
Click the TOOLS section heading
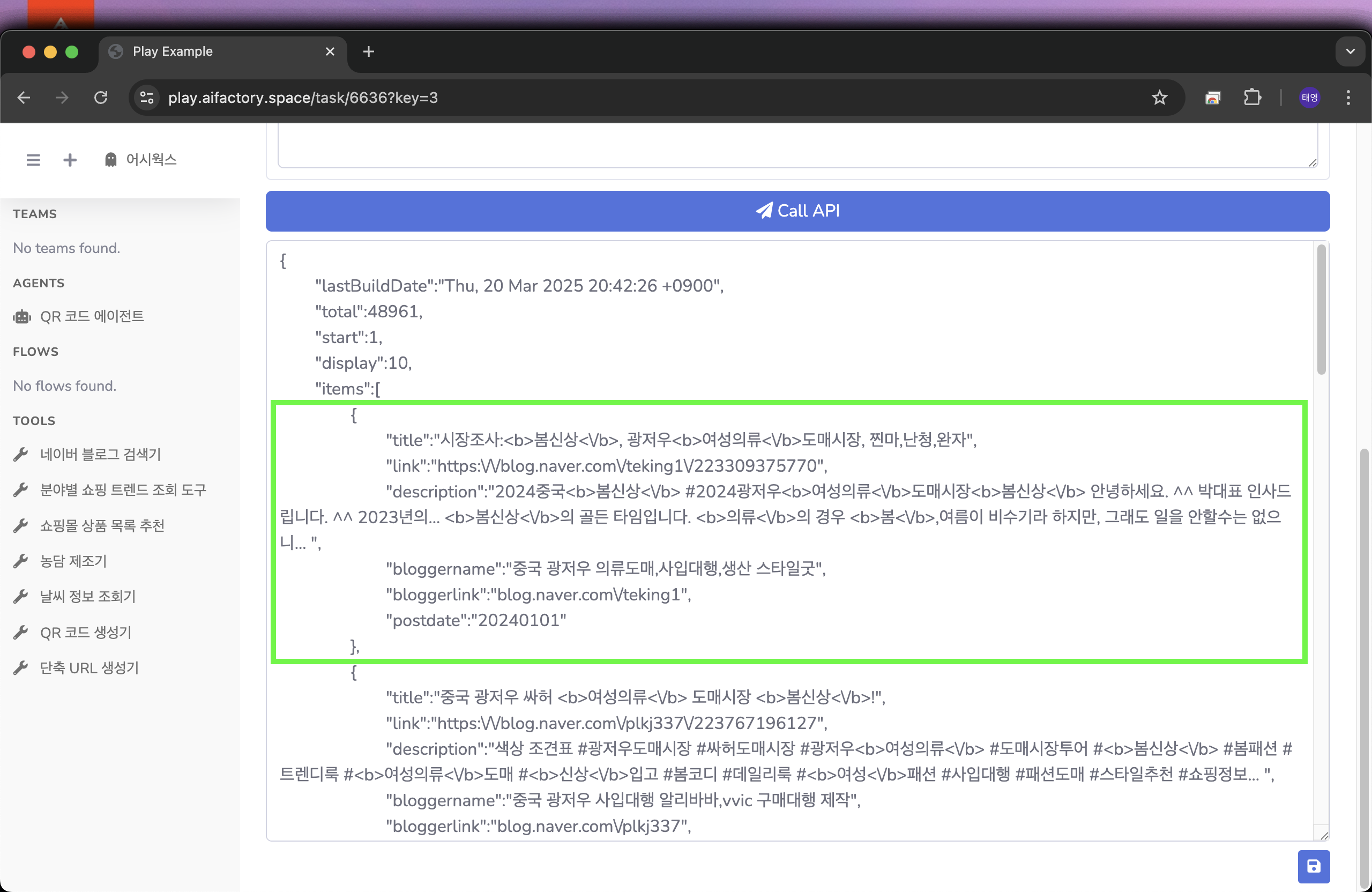(34, 421)
